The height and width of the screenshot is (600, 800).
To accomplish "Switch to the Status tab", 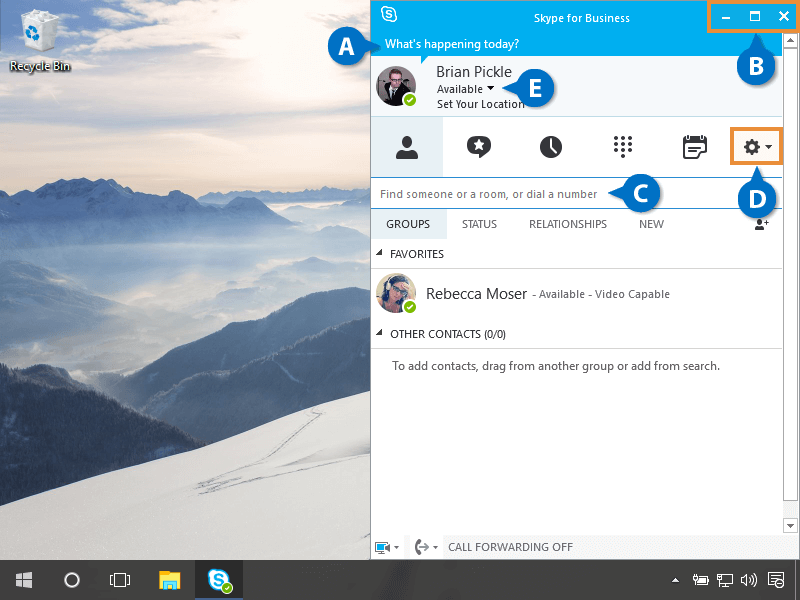I will (x=479, y=224).
